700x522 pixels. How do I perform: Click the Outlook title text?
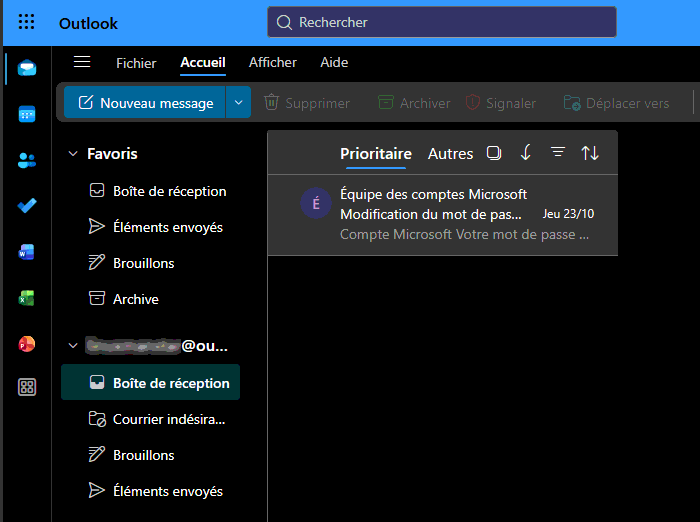[x=88, y=23]
